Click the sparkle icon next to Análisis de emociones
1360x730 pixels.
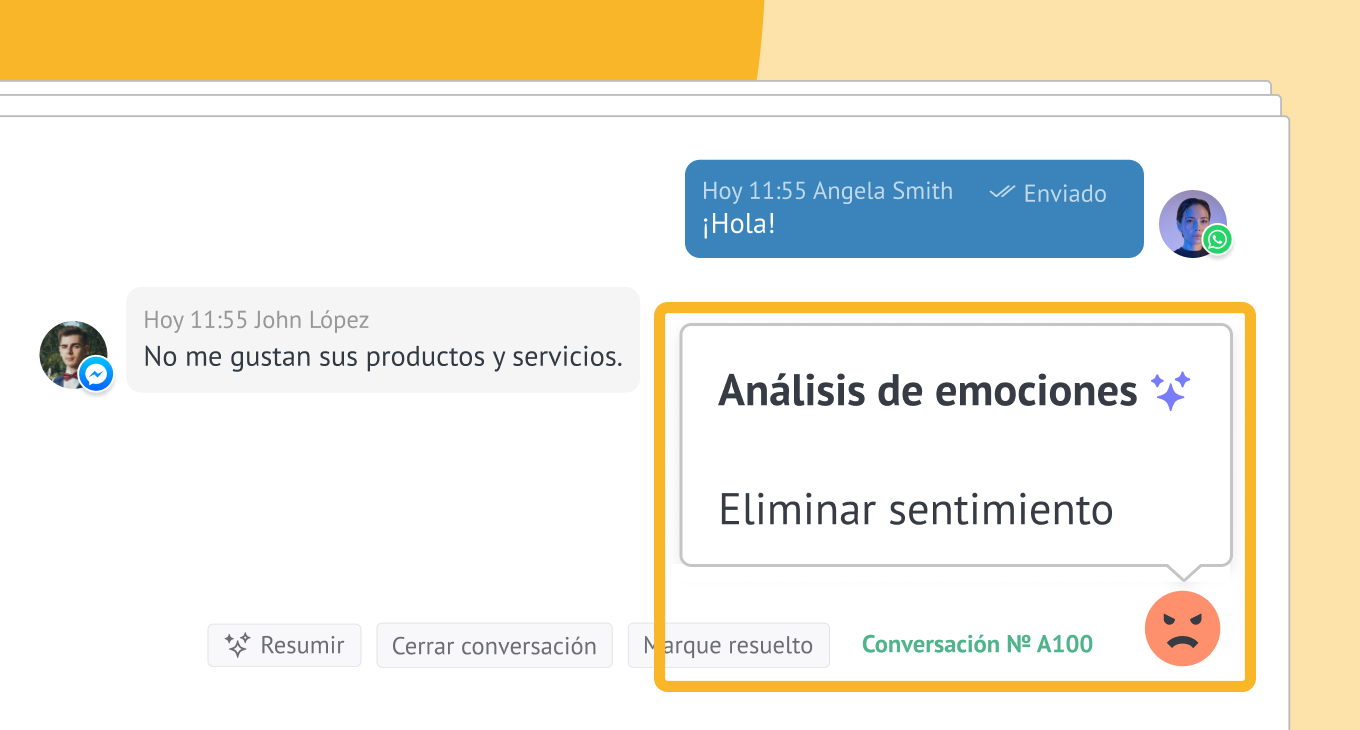point(1170,391)
